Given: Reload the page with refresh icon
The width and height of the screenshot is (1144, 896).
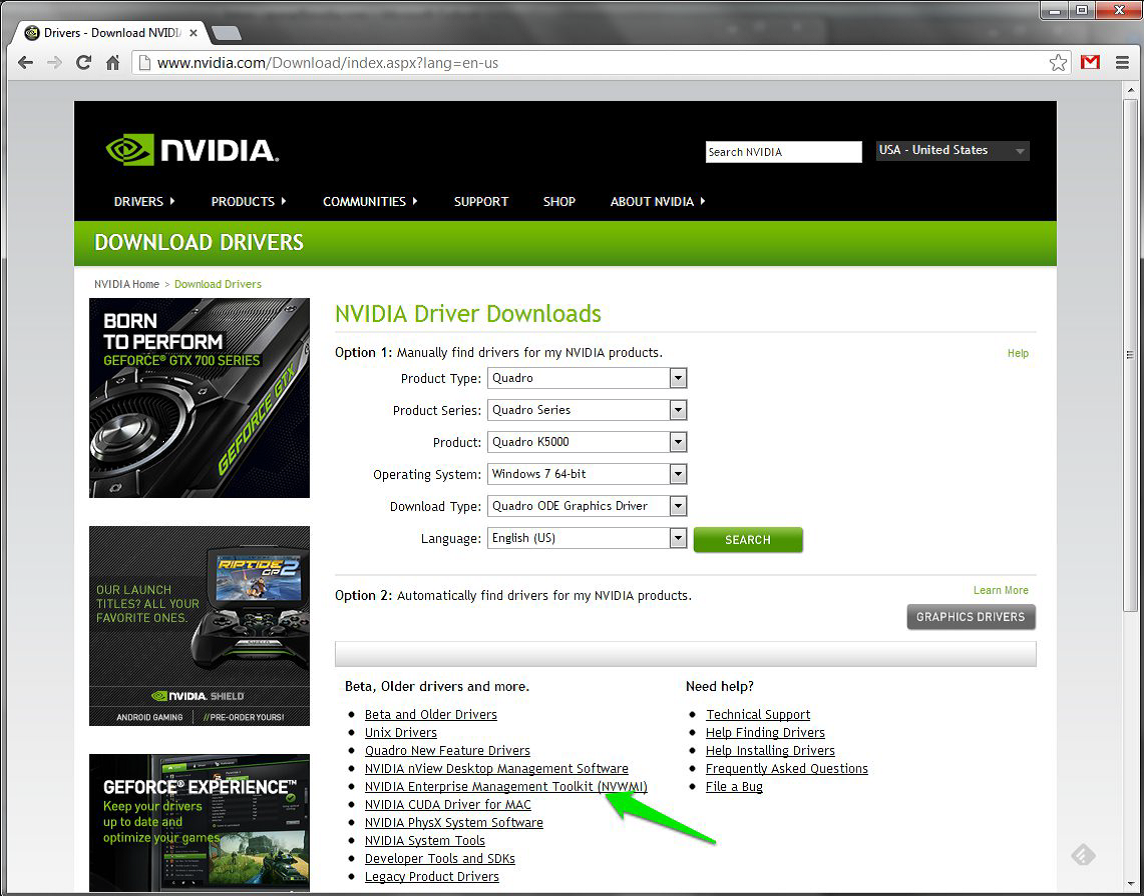Looking at the screenshot, I should click(84, 63).
